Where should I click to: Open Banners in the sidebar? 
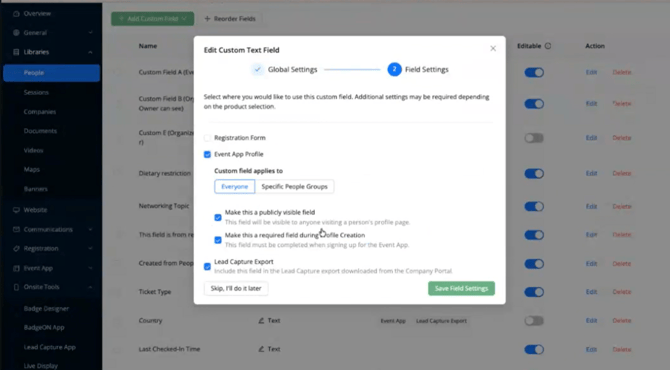(x=35, y=189)
